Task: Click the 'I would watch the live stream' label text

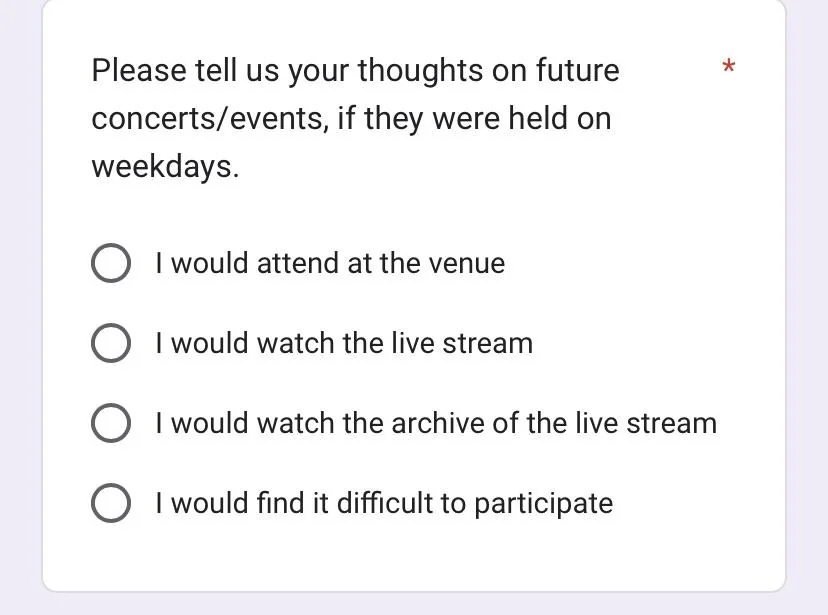Action: coord(344,343)
